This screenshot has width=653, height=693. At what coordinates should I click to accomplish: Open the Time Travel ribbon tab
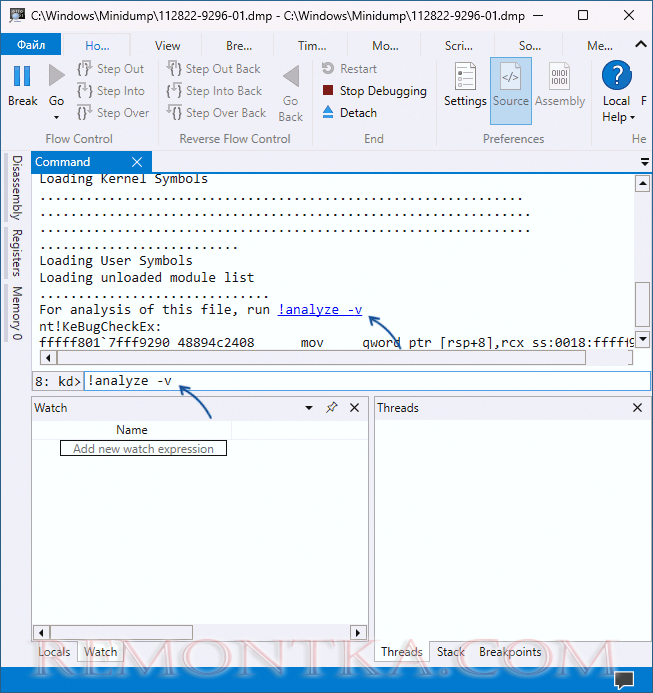[x=312, y=46]
